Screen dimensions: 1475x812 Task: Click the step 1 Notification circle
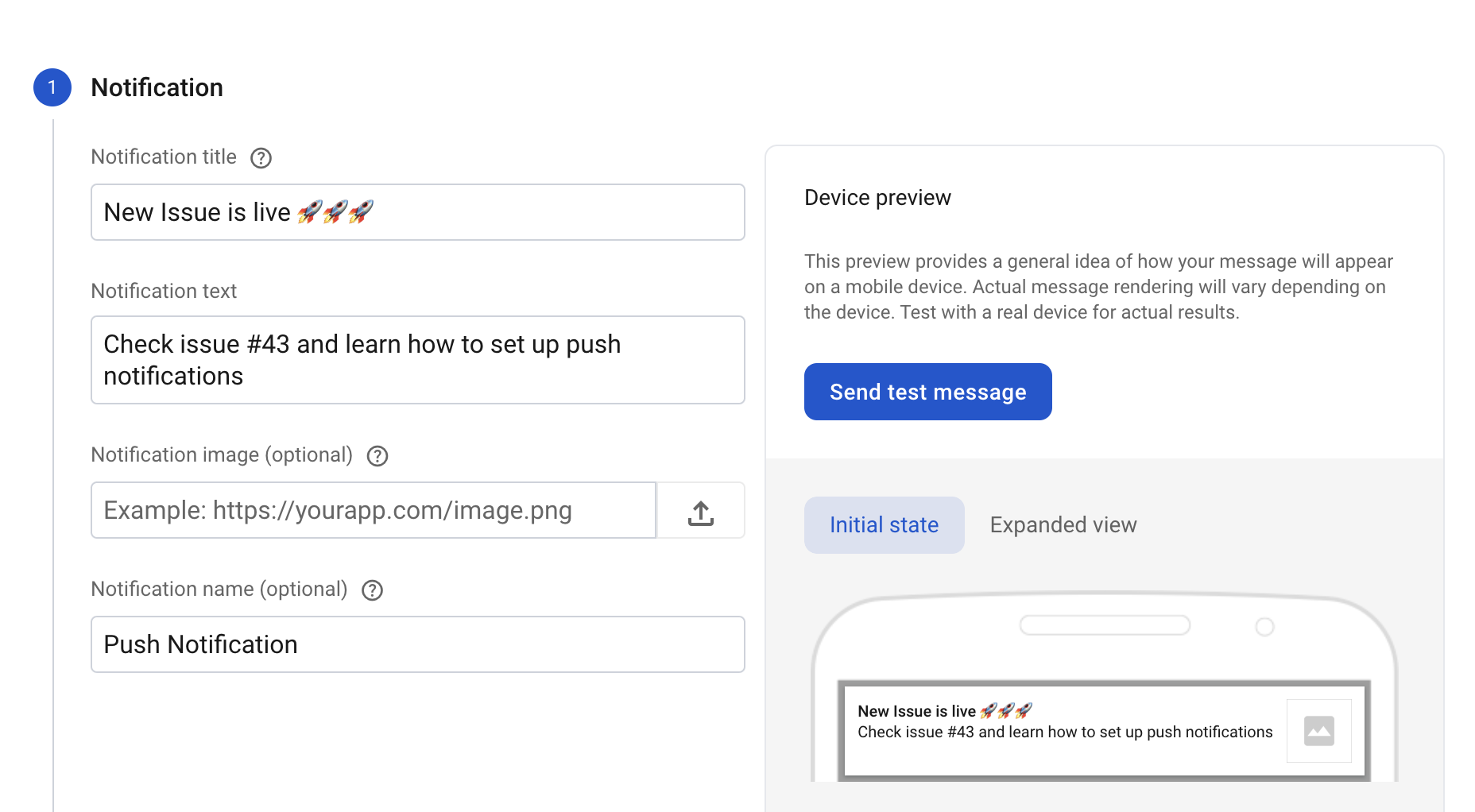[52, 87]
